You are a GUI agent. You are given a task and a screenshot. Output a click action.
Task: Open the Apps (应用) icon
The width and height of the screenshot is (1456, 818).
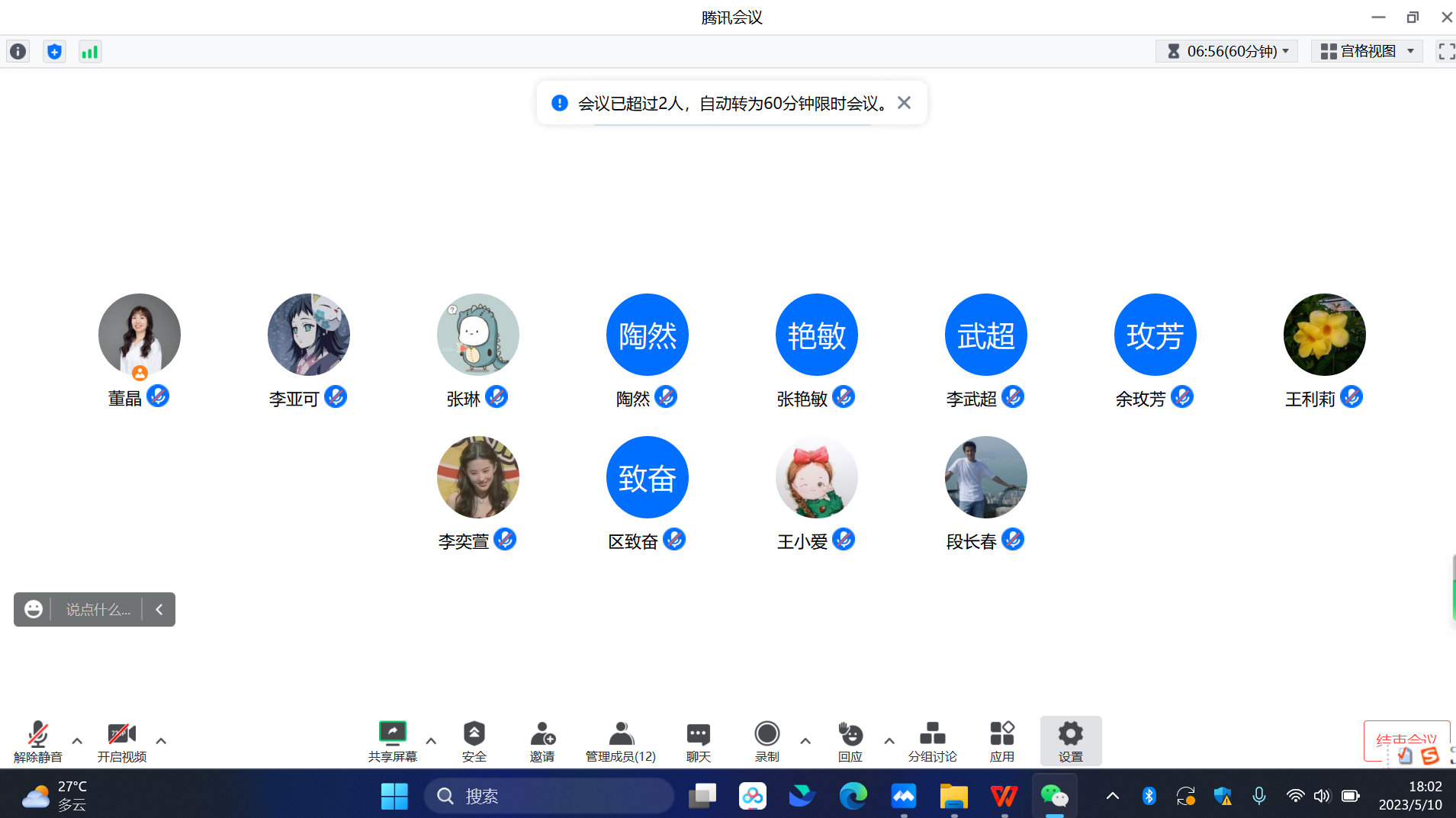pyautogui.click(x=1001, y=741)
